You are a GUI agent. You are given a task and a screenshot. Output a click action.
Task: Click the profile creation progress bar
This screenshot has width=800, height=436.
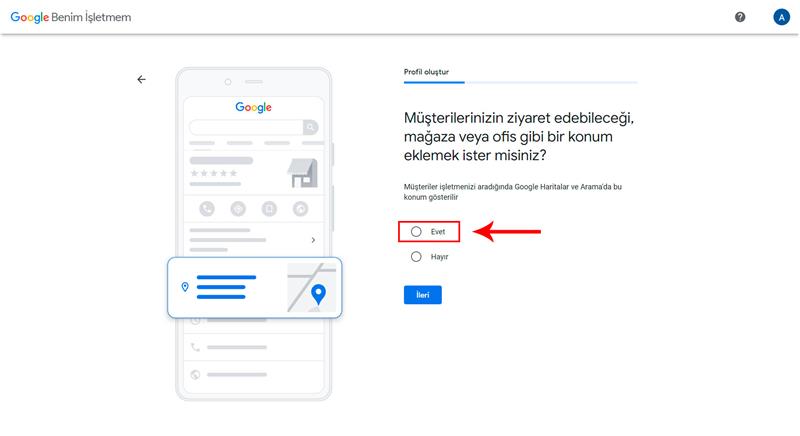pyautogui.click(x=520, y=82)
